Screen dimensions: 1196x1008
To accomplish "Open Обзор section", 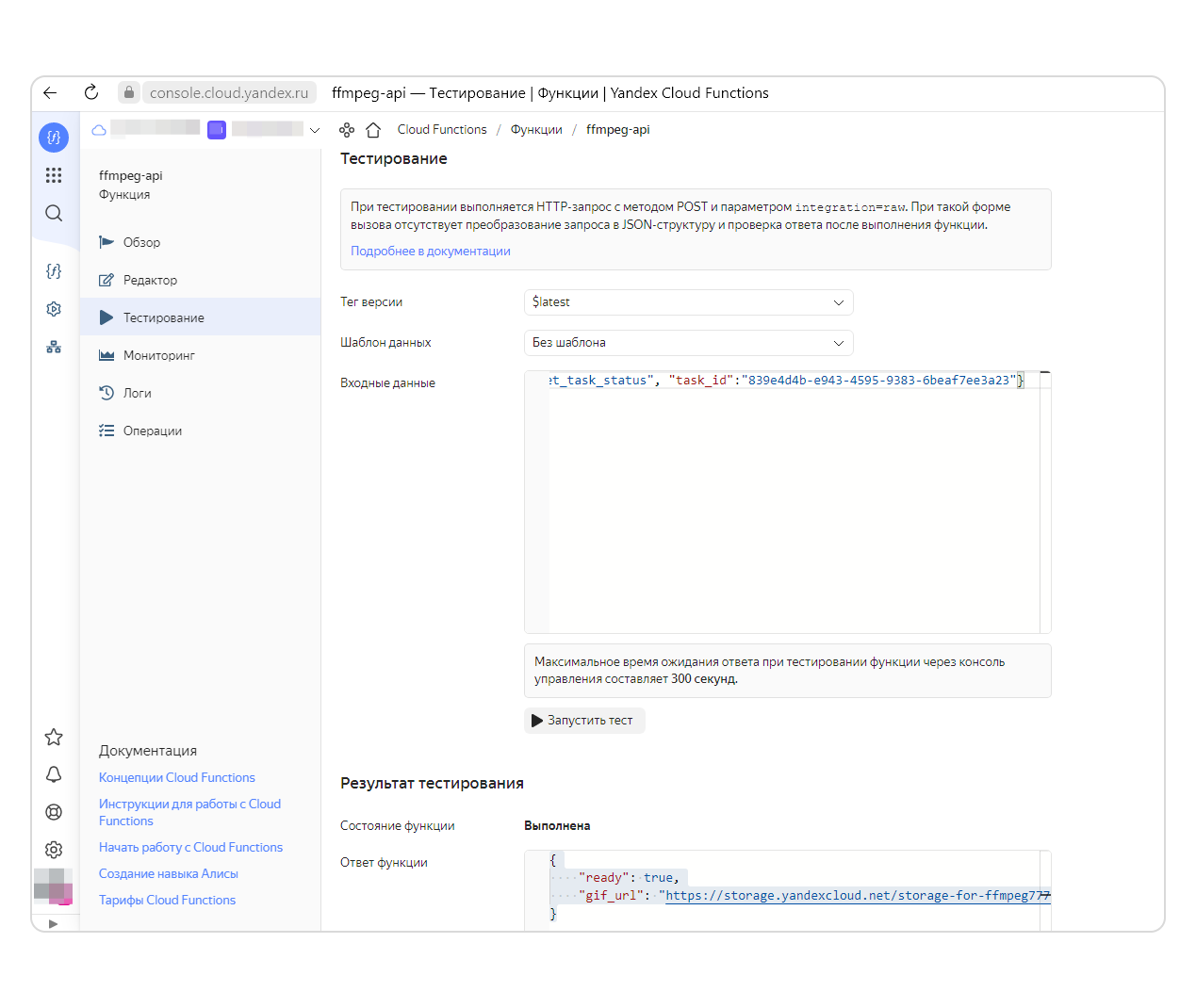I will (x=200, y=242).
